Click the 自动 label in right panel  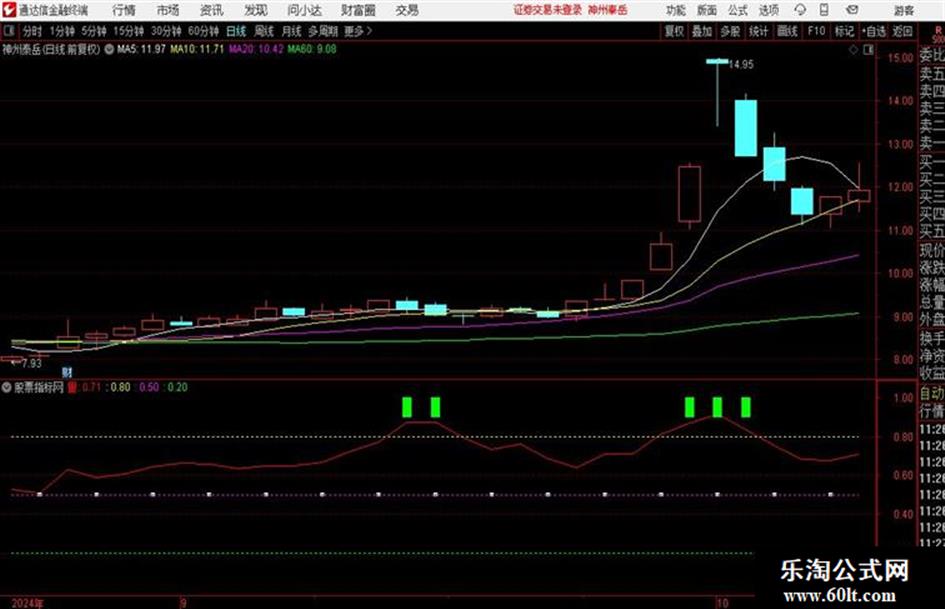pos(932,394)
